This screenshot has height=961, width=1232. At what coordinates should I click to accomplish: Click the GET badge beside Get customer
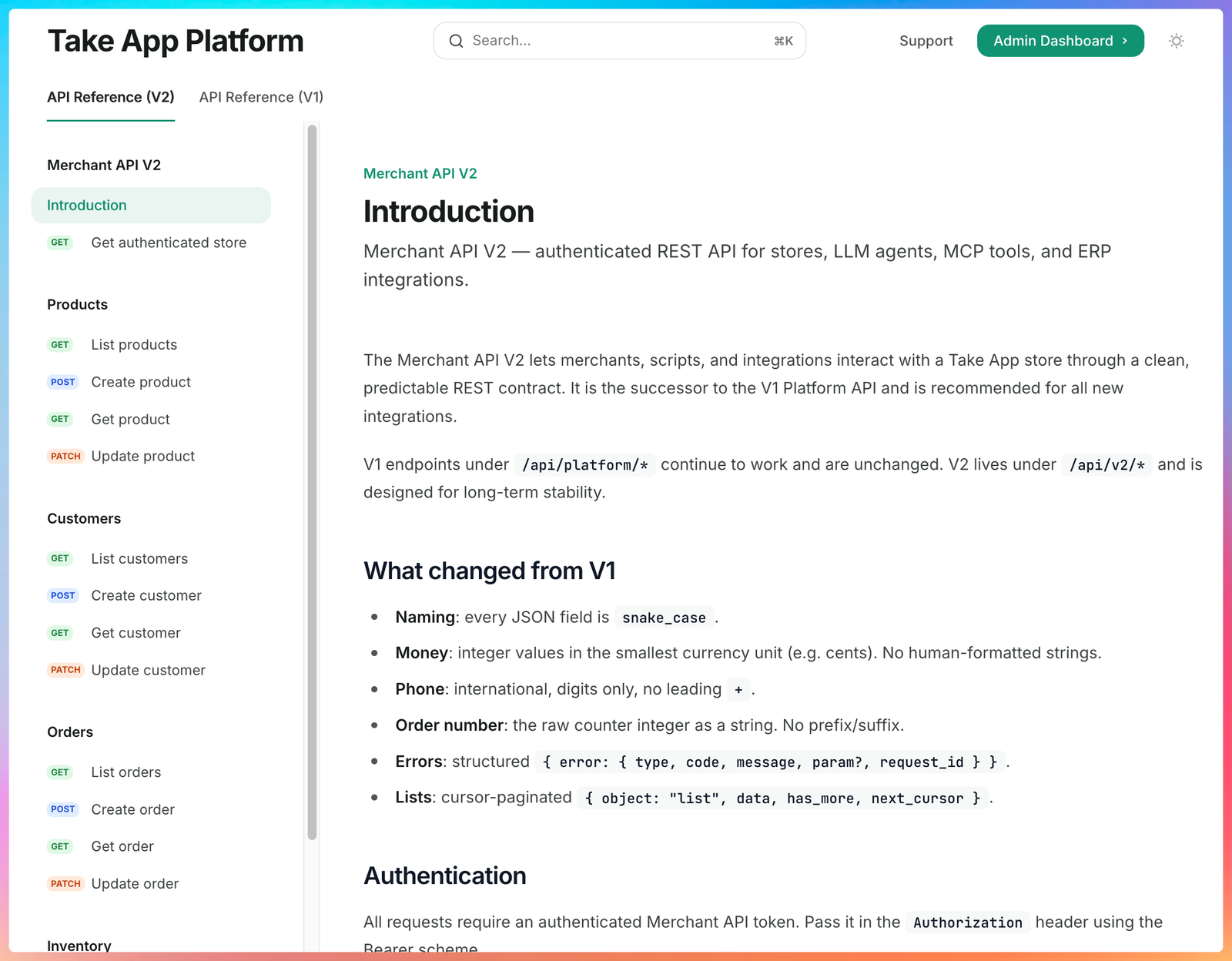(60, 633)
